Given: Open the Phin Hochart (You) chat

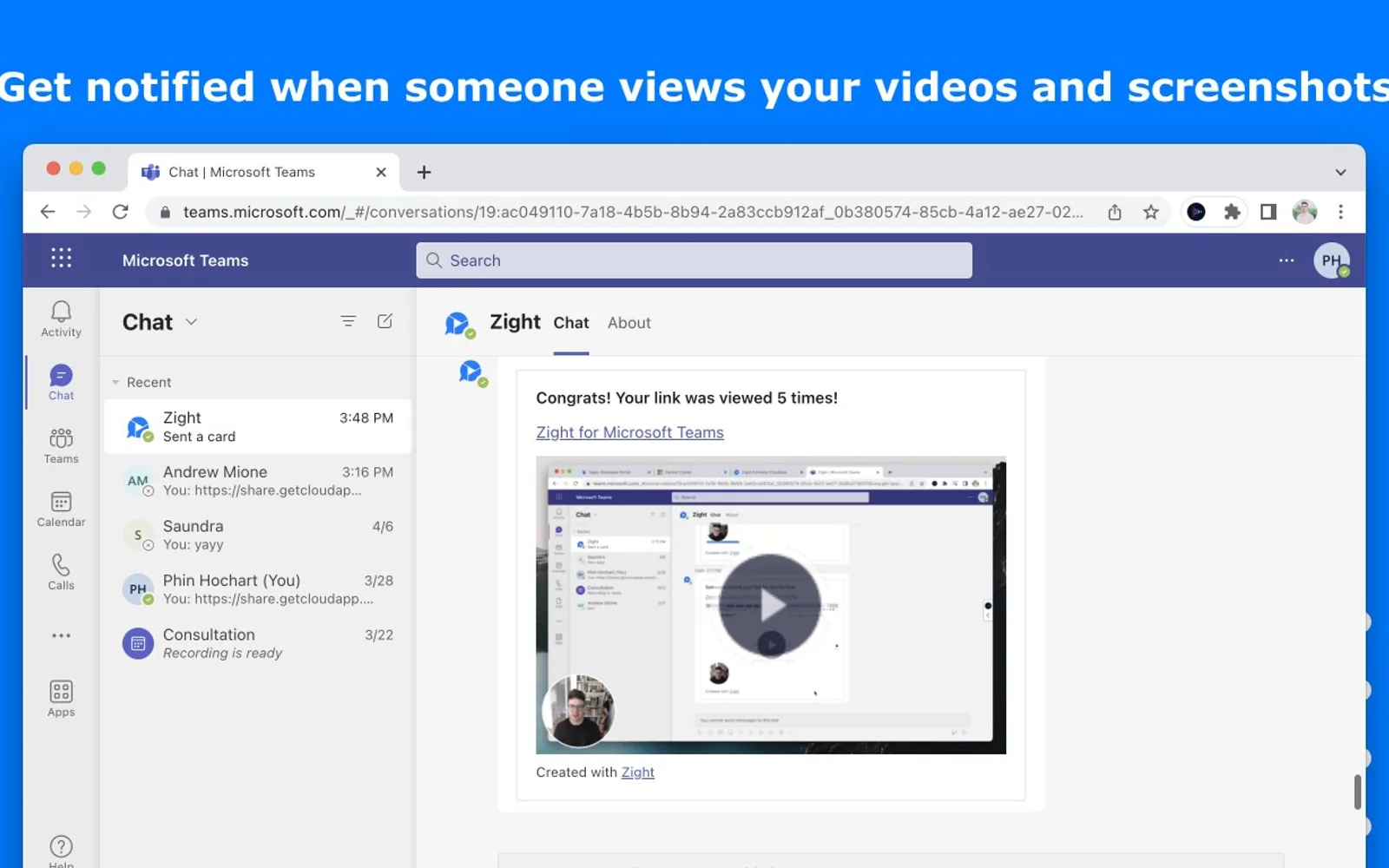Looking at the screenshot, I should (x=258, y=589).
